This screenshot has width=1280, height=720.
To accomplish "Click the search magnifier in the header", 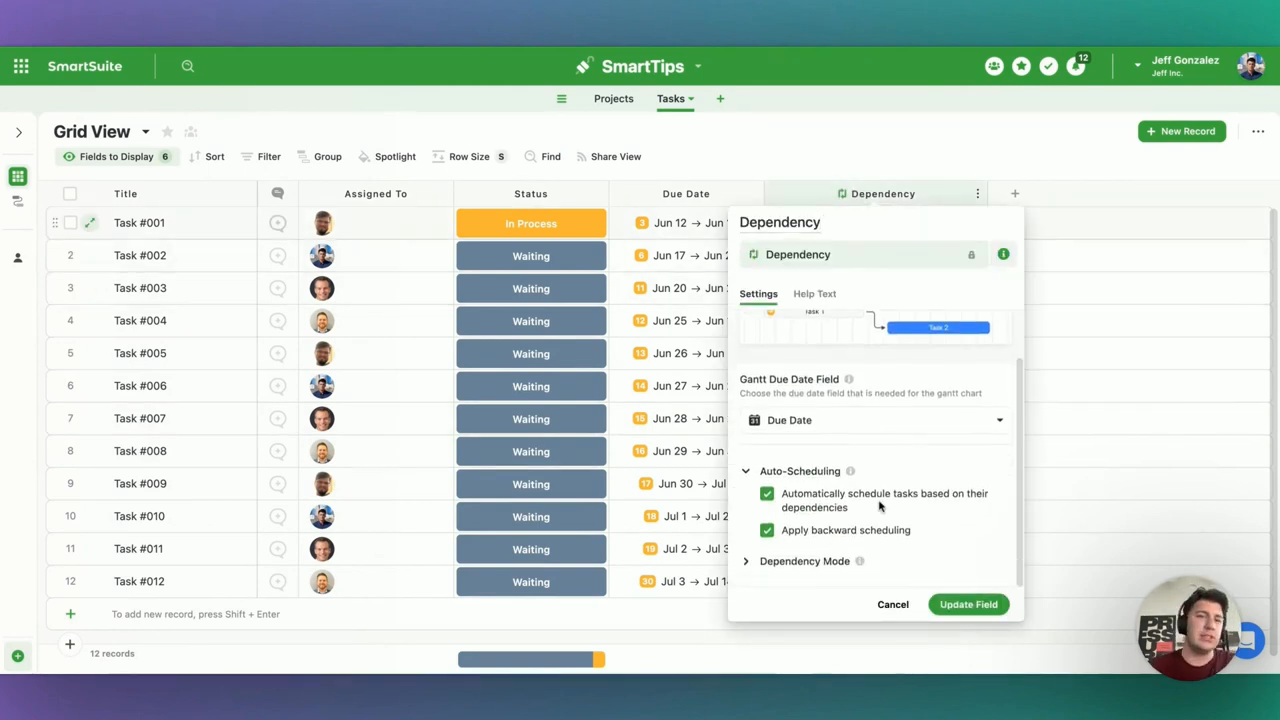I will [187, 66].
